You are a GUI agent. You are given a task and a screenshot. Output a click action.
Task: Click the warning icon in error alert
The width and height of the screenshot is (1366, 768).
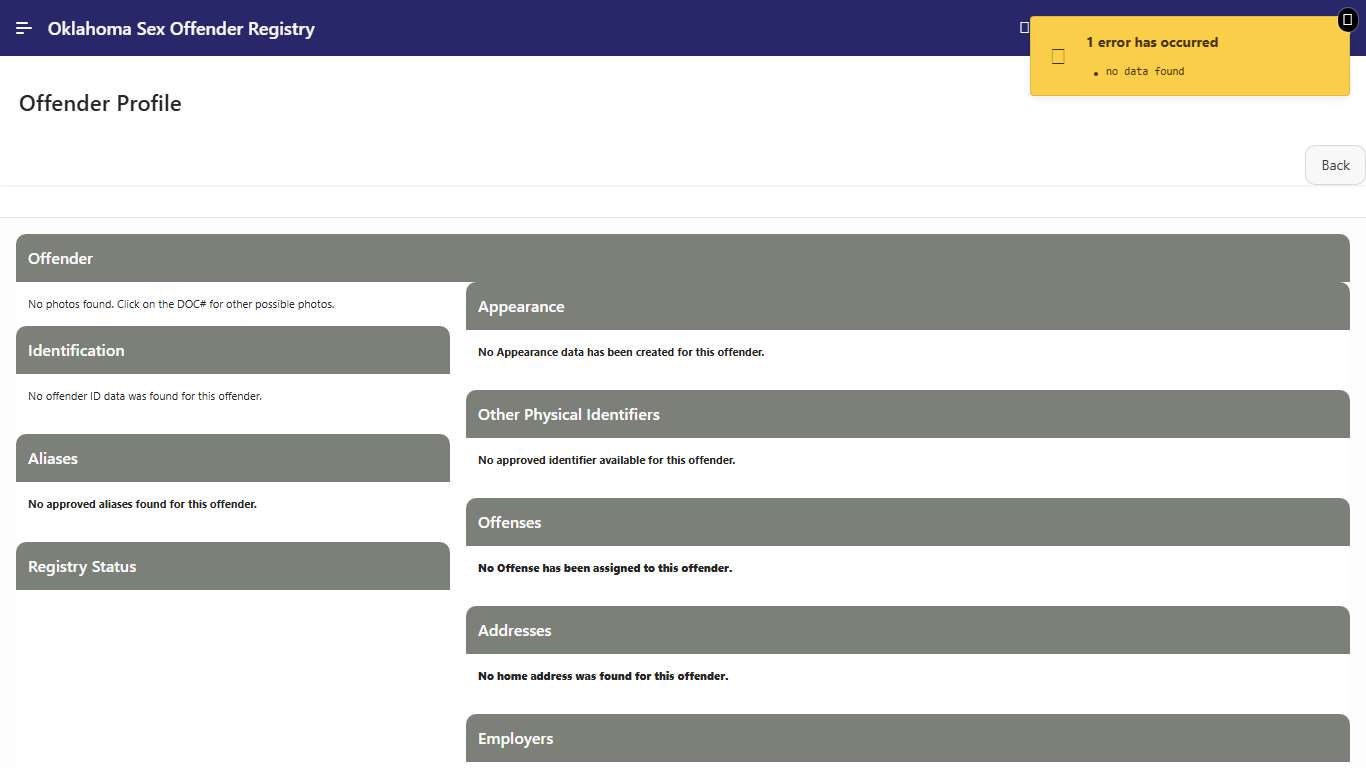tap(1058, 57)
